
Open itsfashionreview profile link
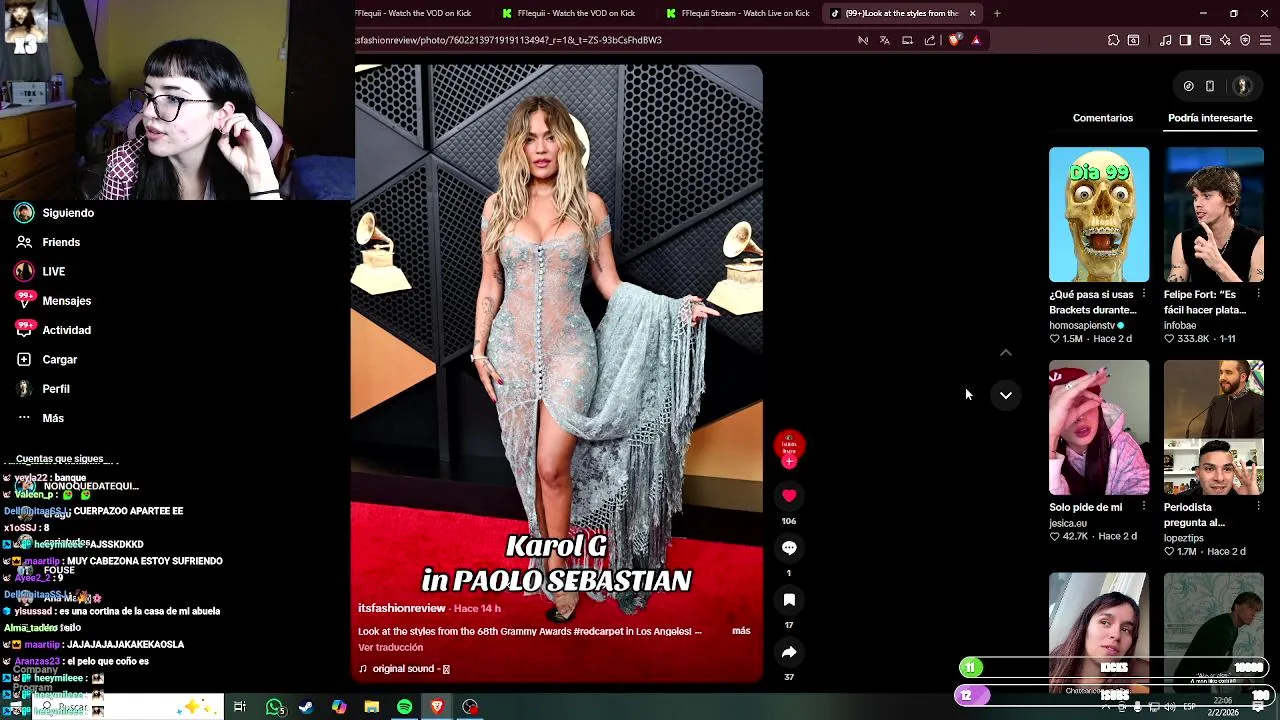[x=402, y=608]
